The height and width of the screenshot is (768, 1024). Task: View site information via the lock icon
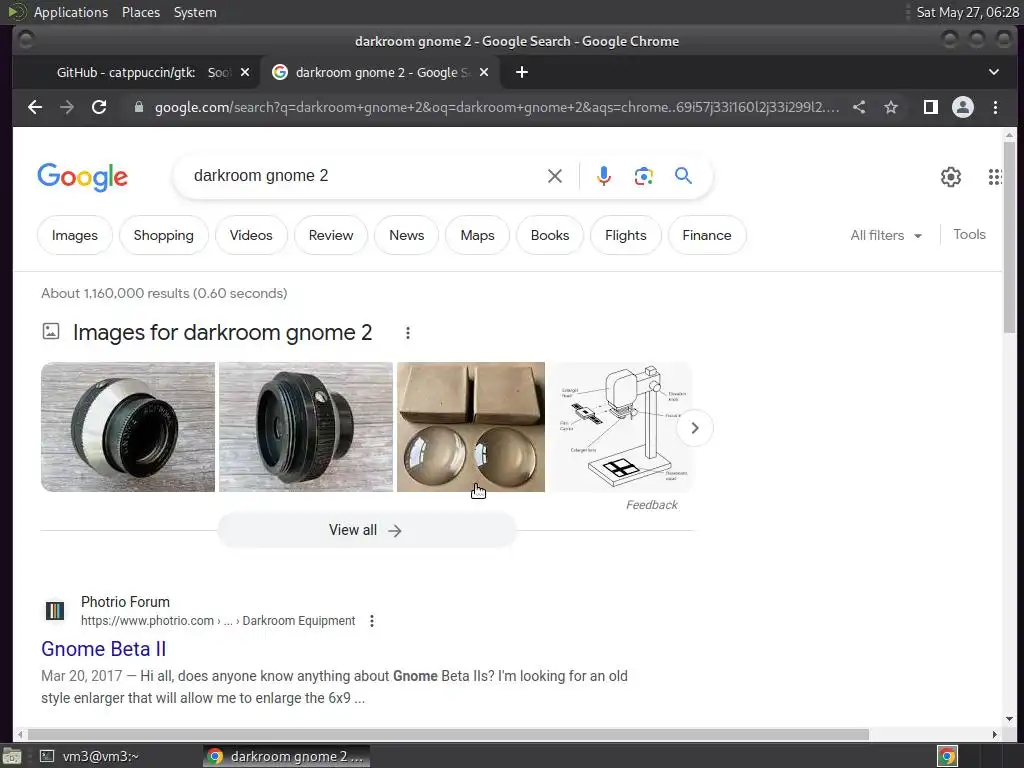pyautogui.click(x=138, y=107)
